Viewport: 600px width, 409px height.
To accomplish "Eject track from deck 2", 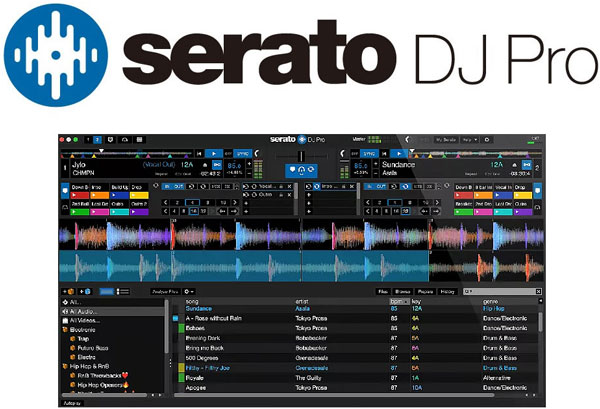I will tap(515, 165).
